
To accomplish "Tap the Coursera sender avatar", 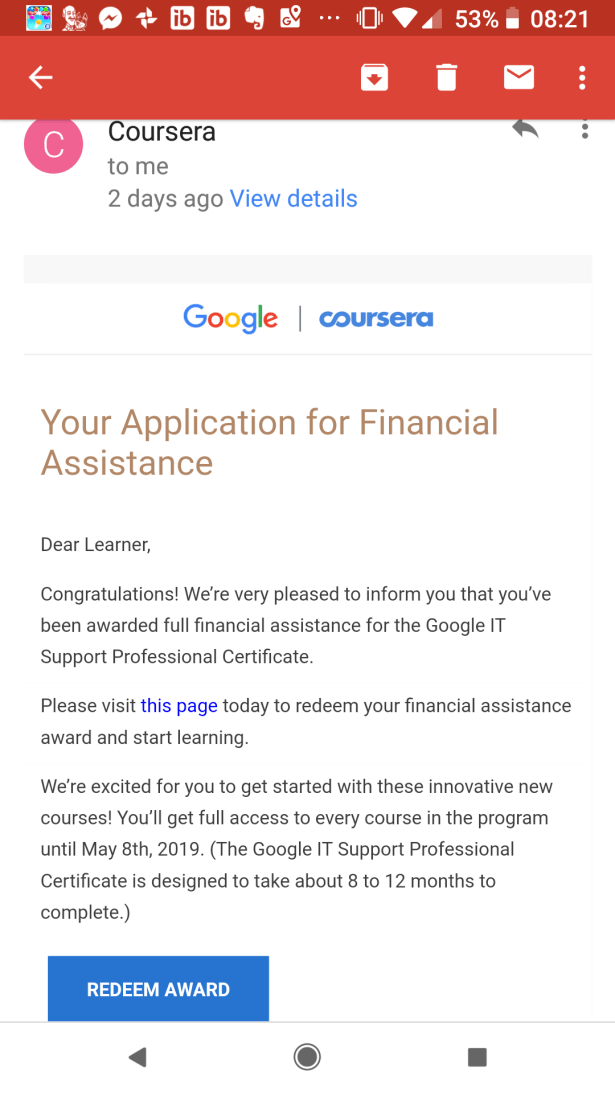I will point(53,145).
